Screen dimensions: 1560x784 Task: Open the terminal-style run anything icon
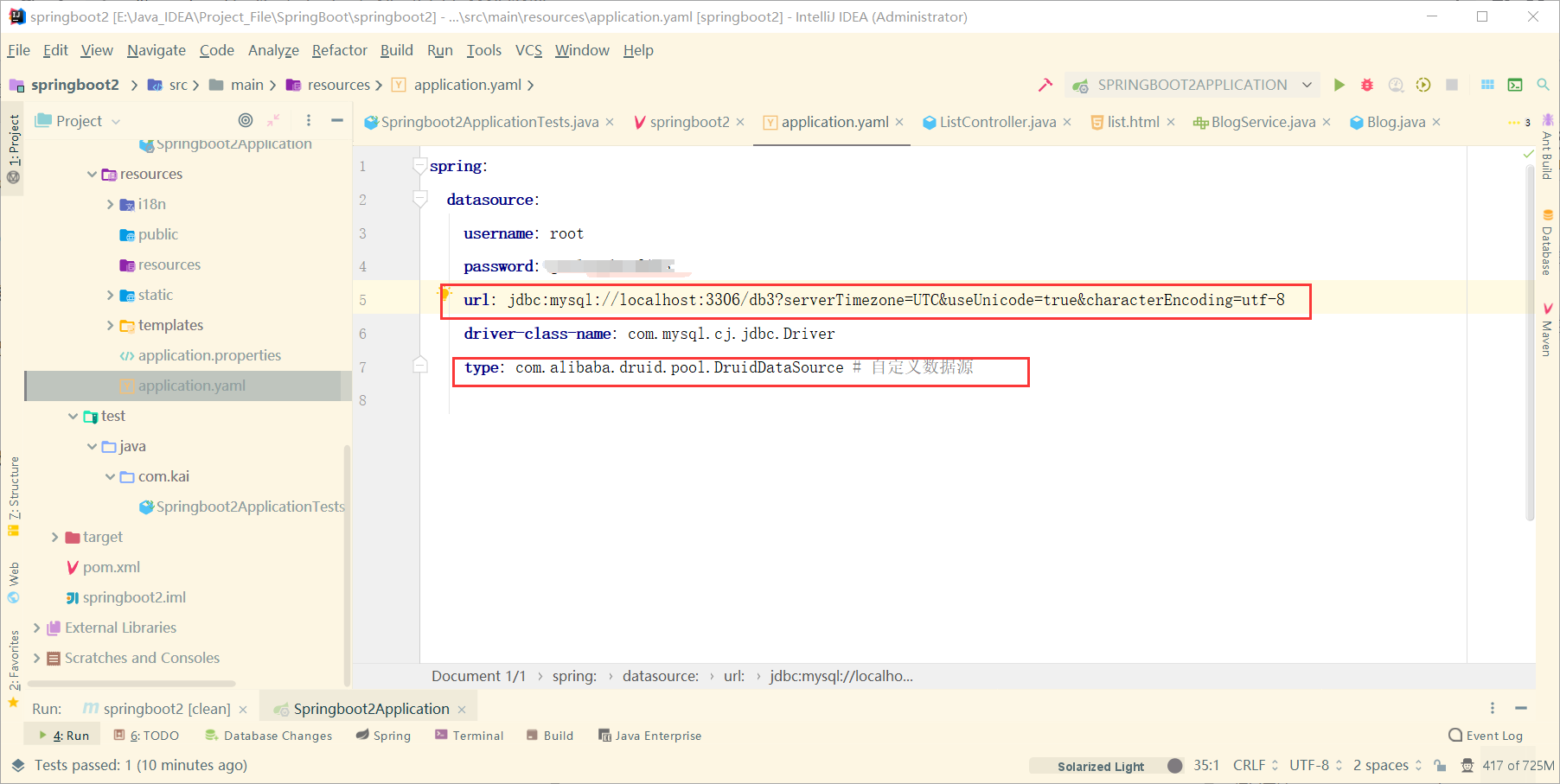tap(1515, 85)
